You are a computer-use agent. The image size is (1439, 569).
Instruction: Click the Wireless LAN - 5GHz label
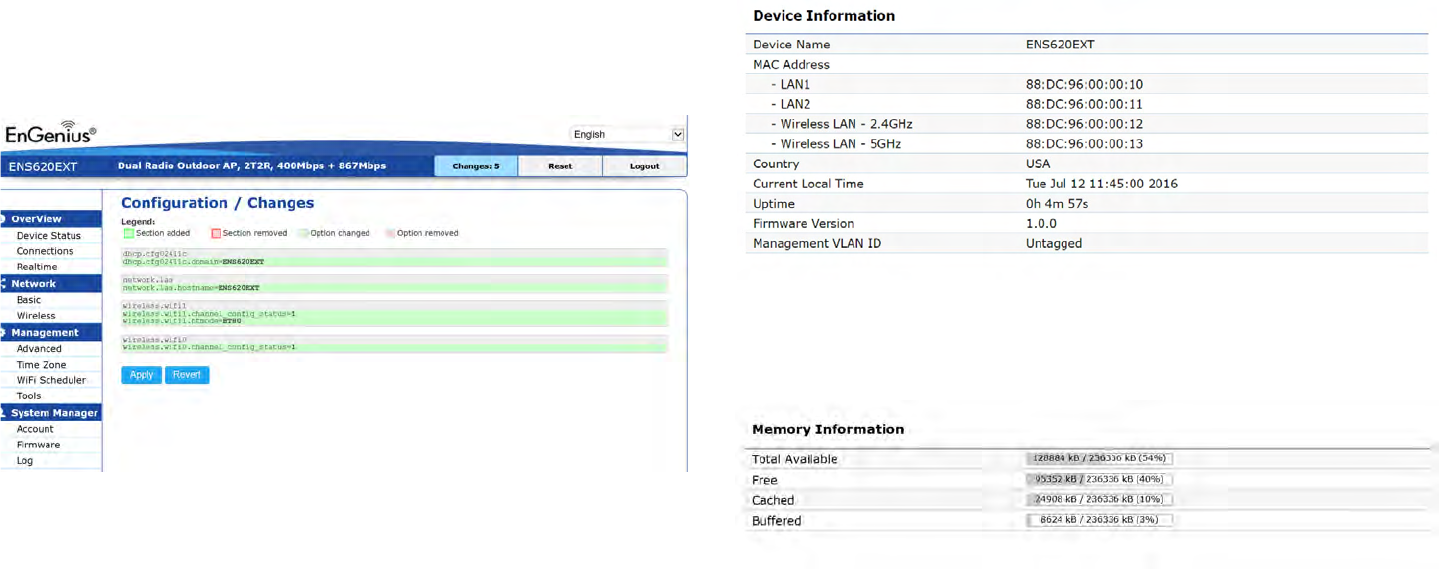[840, 144]
